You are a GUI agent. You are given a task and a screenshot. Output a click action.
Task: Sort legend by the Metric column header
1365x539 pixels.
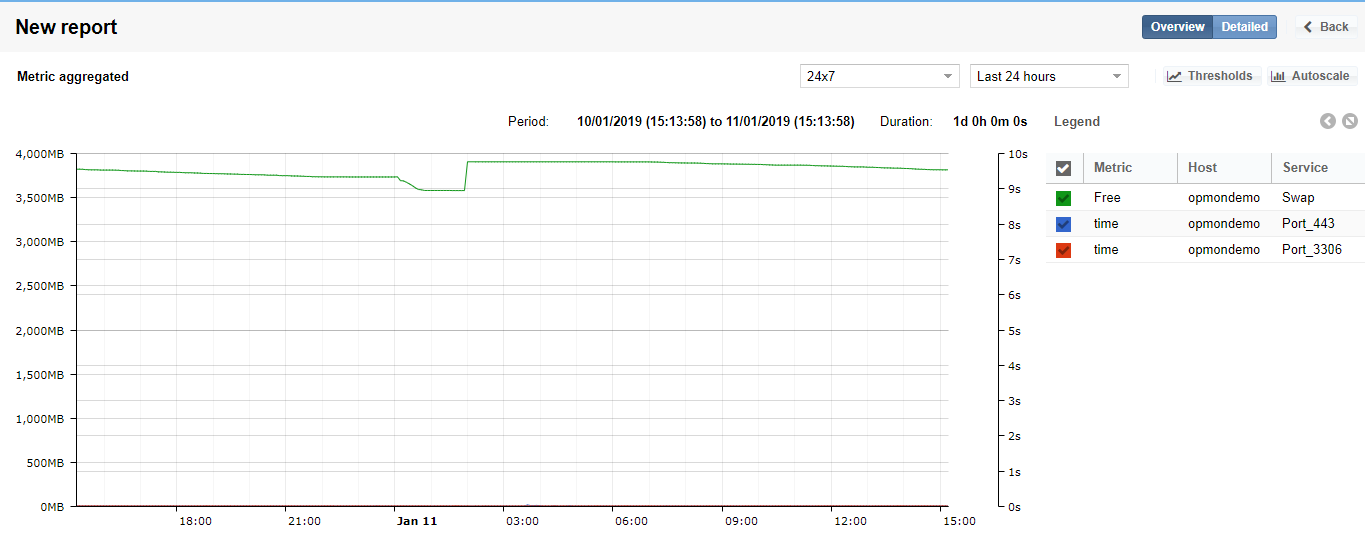(x=1113, y=168)
